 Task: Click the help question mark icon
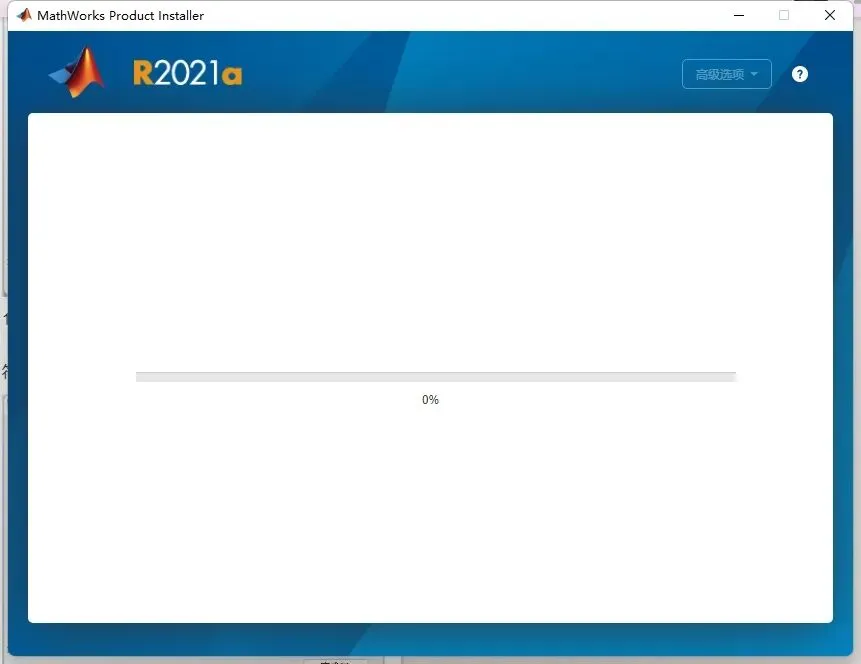tap(800, 74)
